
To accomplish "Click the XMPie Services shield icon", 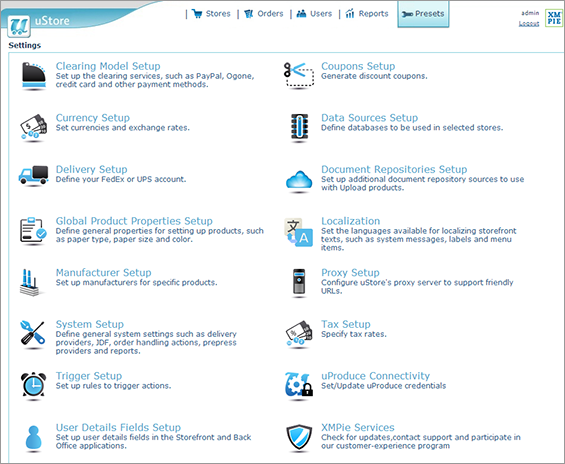I will click(299, 437).
